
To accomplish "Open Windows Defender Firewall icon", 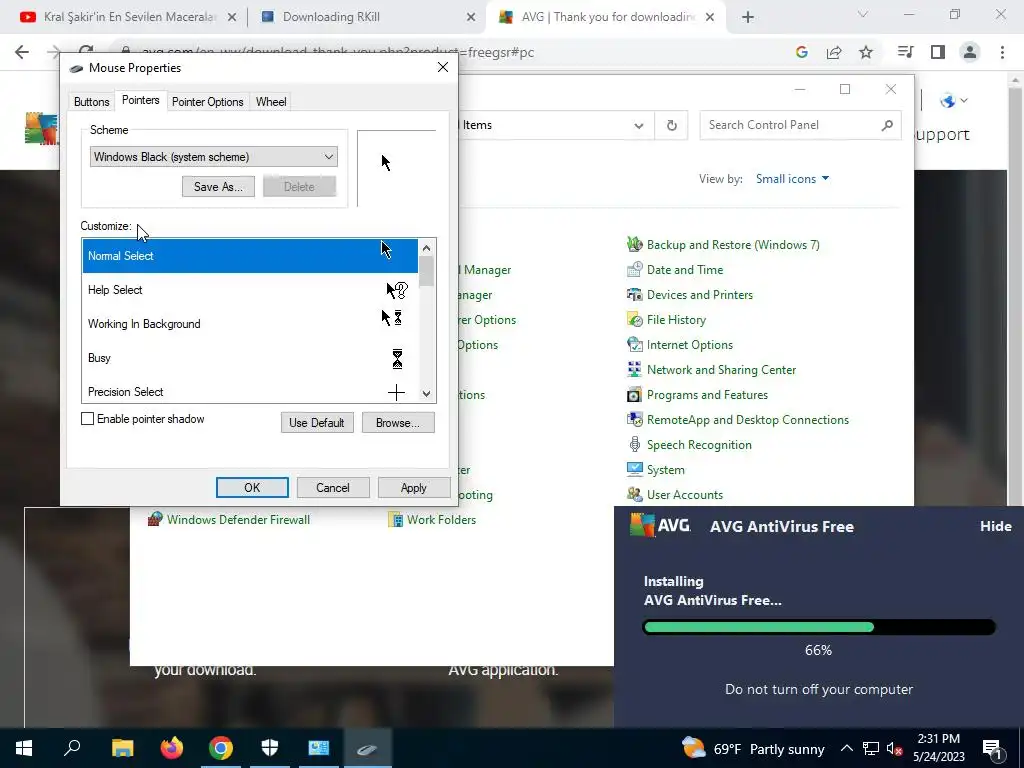I will coord(155,520).
